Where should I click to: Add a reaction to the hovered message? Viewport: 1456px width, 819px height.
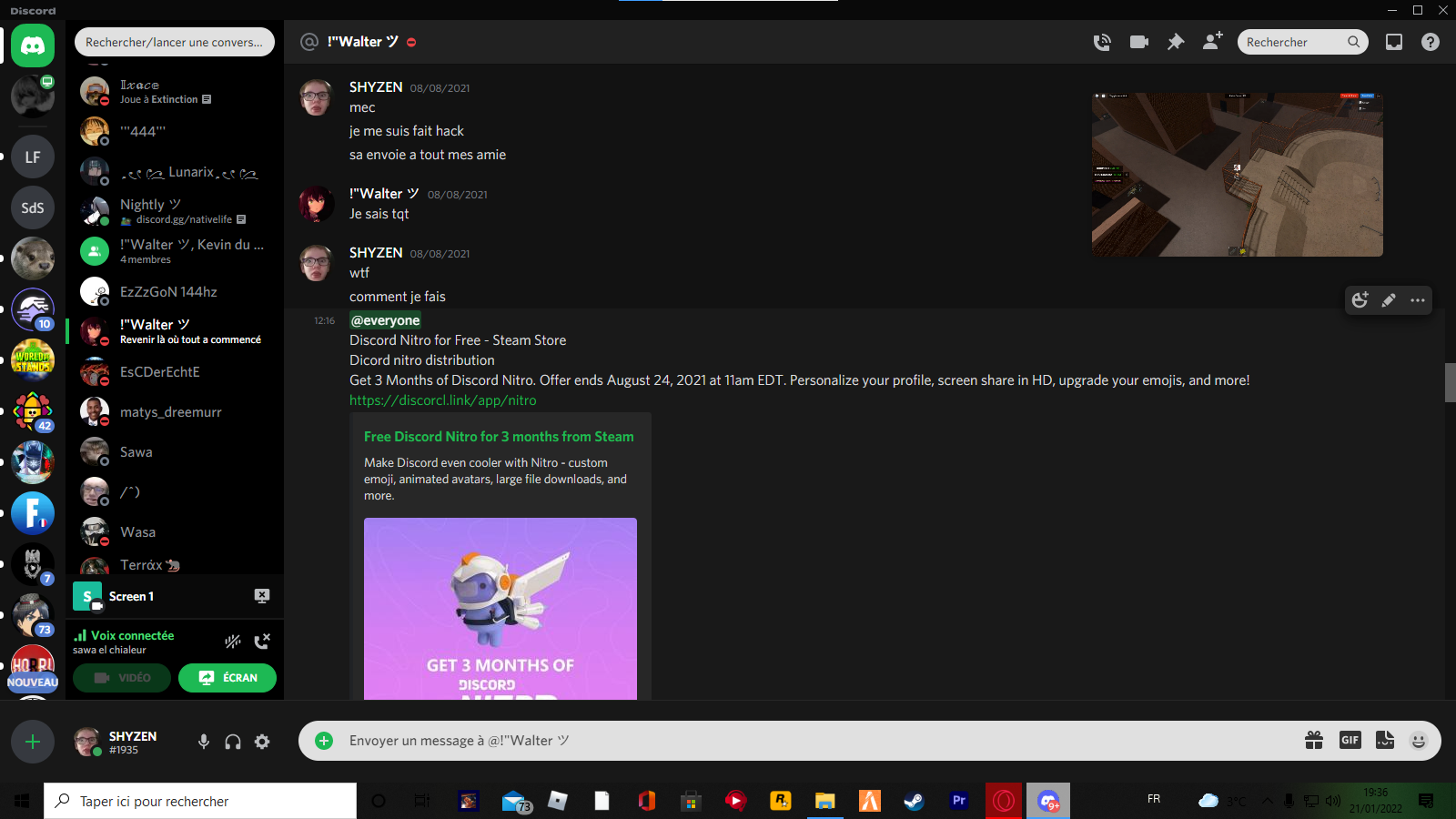pos(1360,300)
